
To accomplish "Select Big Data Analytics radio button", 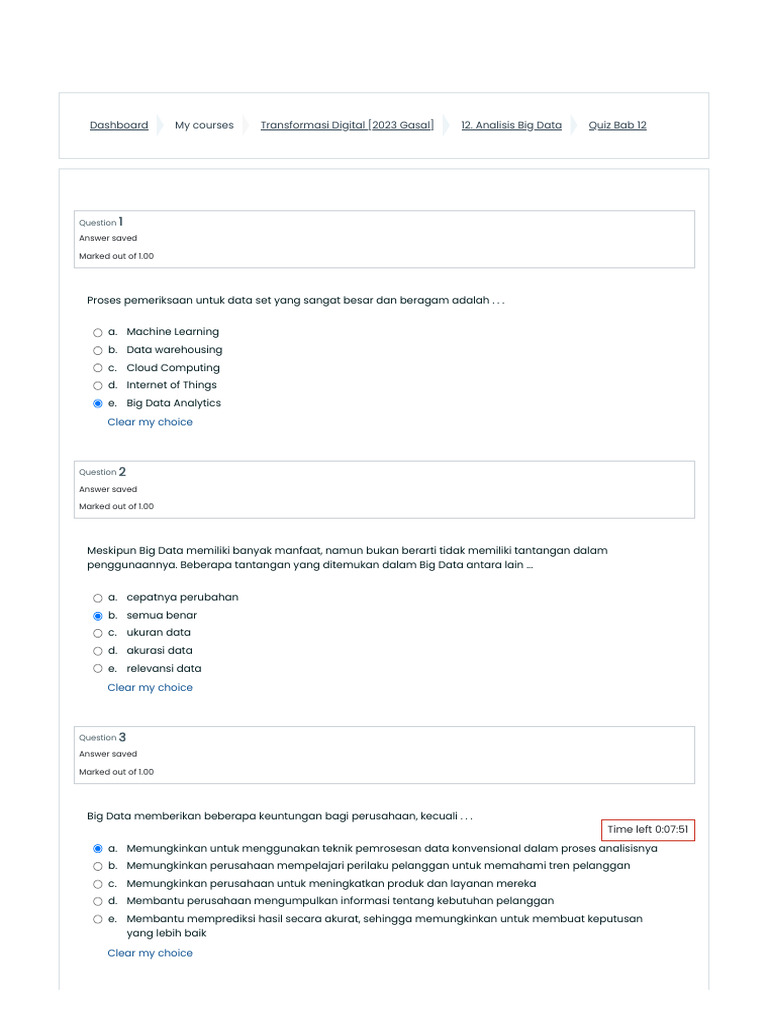I will point(98,404).
